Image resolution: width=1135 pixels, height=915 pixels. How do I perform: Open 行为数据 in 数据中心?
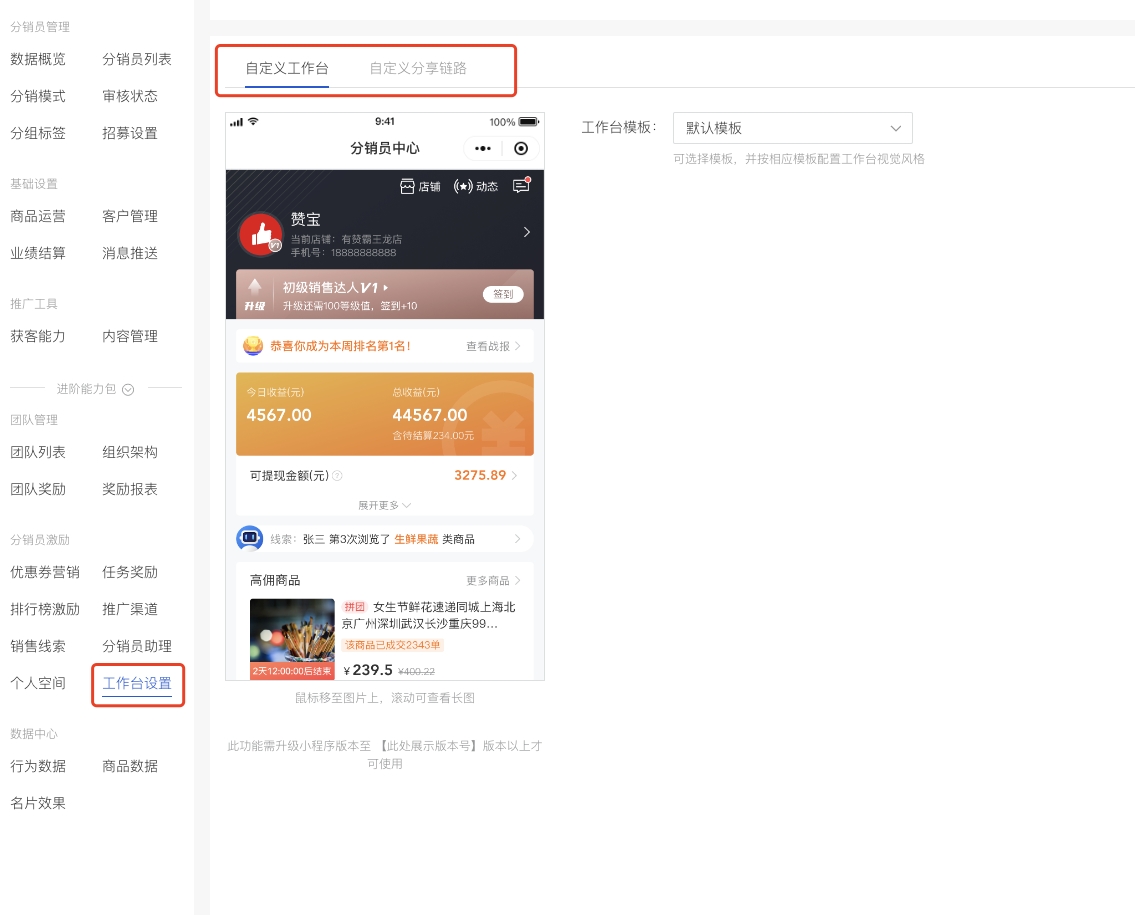[x=38, y=767]
